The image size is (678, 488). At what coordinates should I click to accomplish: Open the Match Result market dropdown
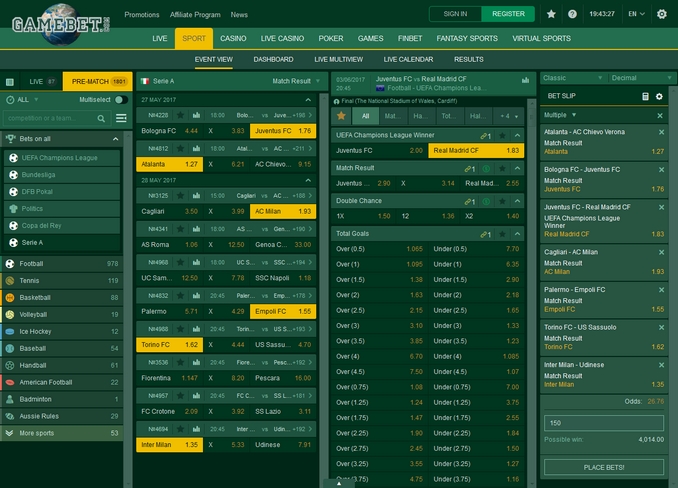pos(296,81)
